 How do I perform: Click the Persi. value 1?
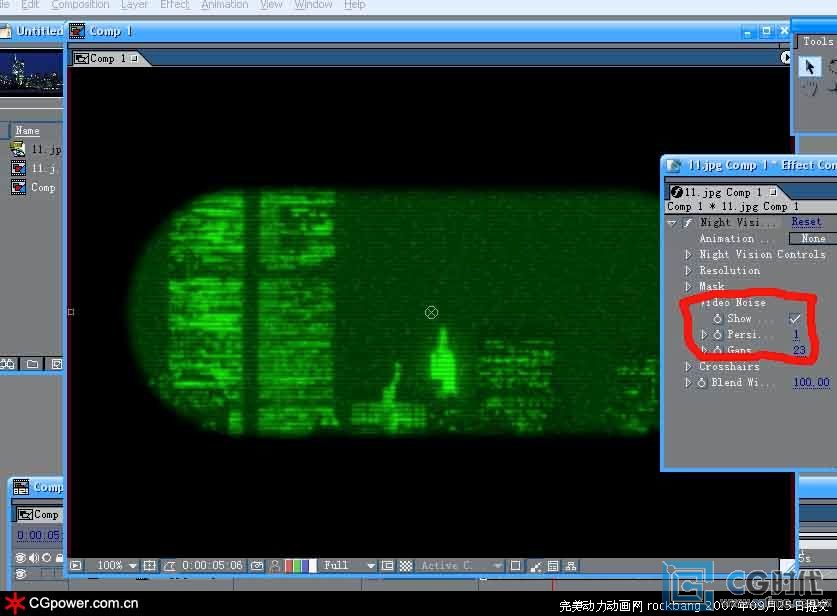(x=796, y=335)
